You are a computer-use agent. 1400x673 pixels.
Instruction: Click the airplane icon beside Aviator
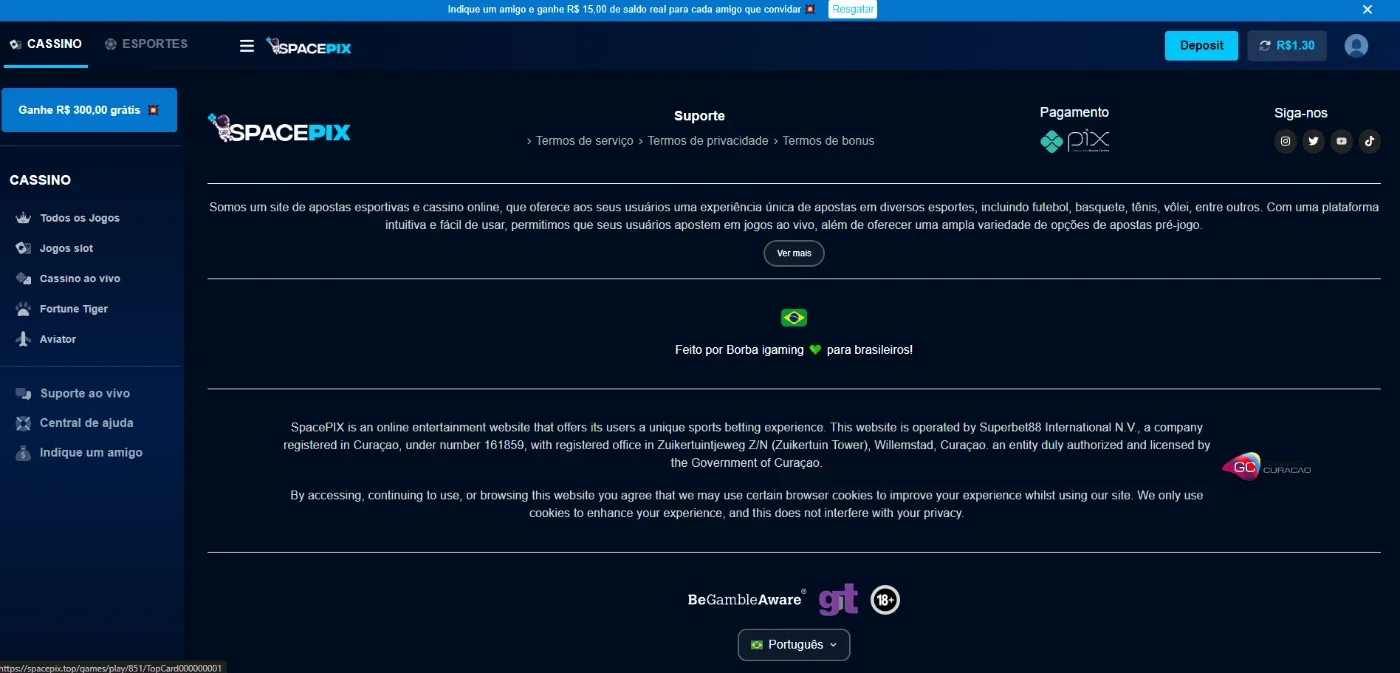tap(23, 339)
